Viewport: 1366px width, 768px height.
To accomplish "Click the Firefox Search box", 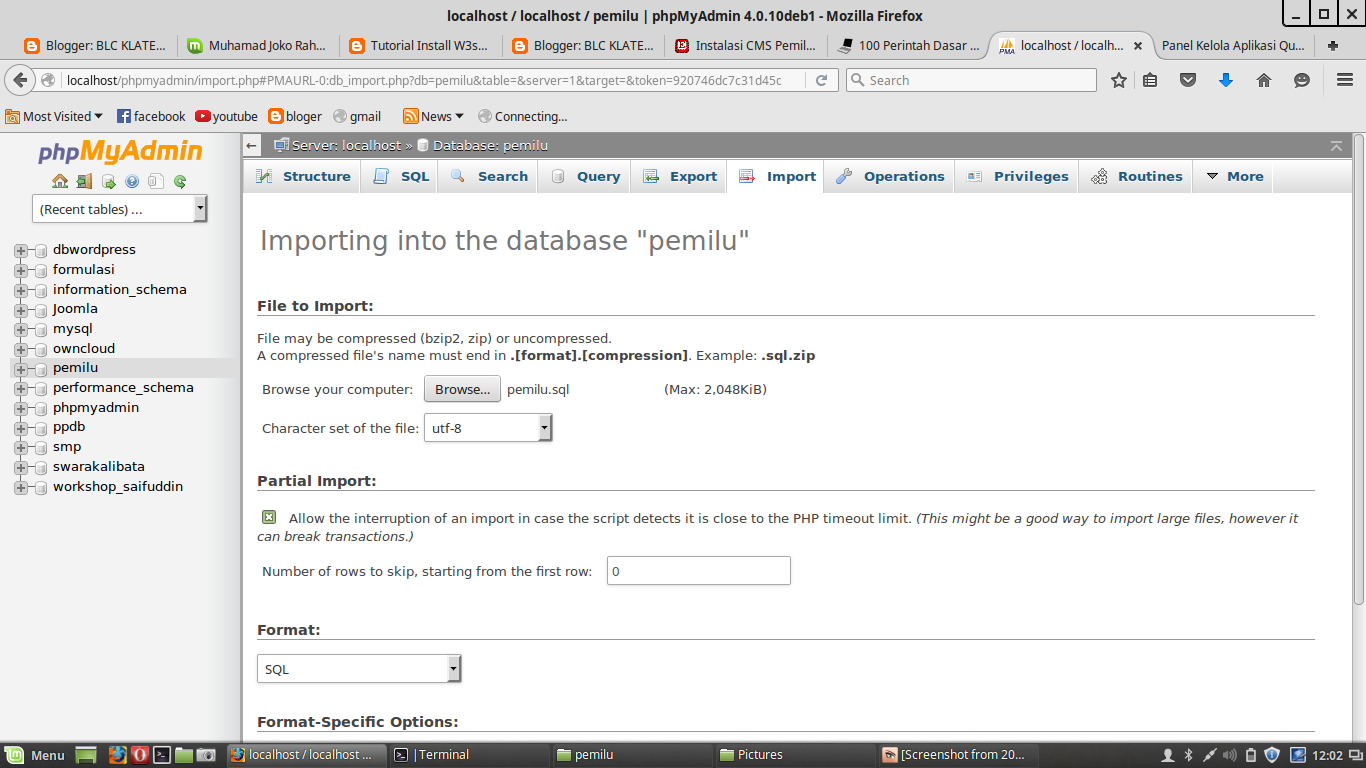I will pyautogui.click(x=971, y=80).
